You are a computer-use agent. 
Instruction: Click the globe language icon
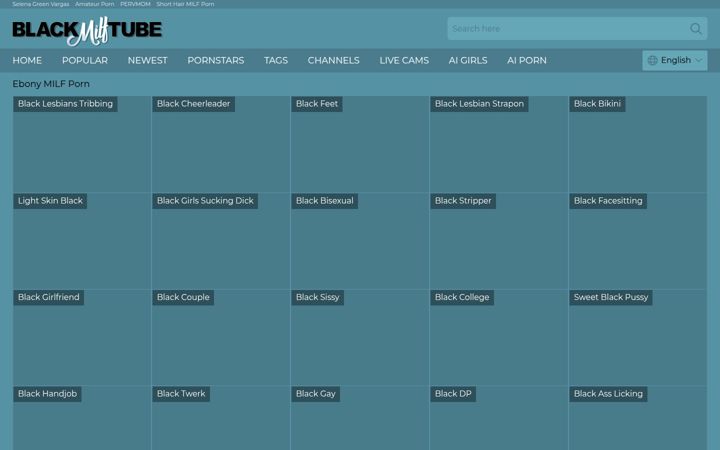(652, 60)
